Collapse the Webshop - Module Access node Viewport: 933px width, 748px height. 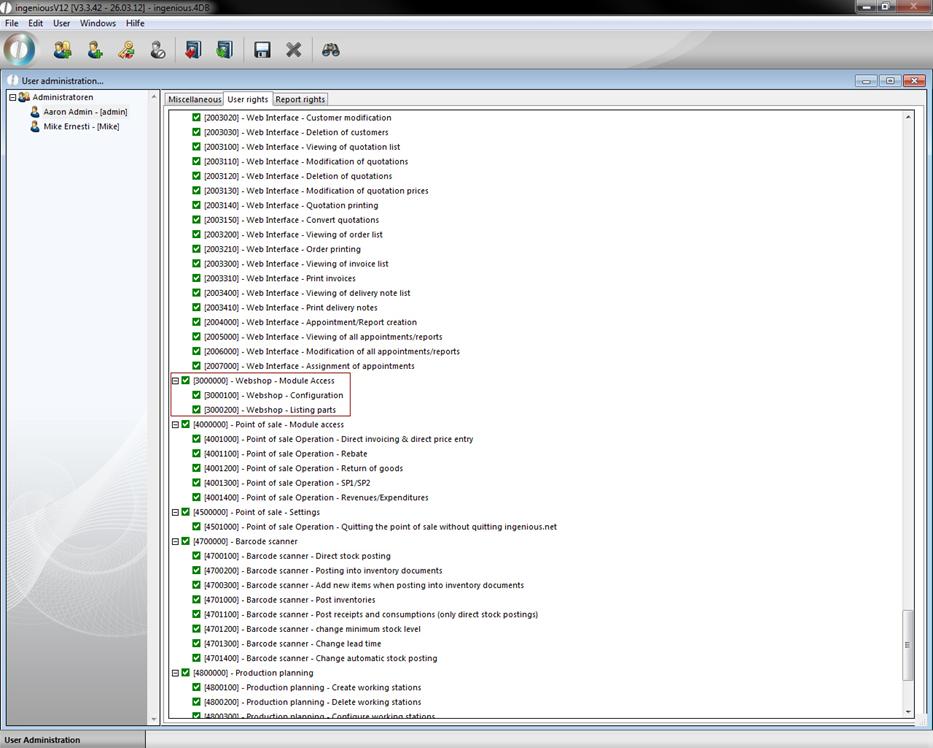[175, 381]
